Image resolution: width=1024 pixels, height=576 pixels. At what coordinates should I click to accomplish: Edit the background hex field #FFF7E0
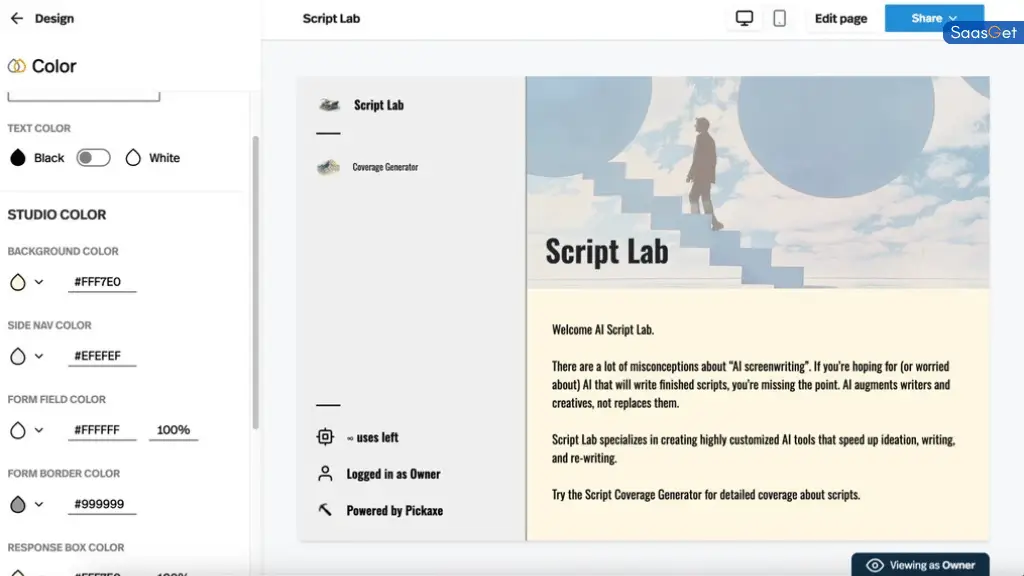pos(101,282)
